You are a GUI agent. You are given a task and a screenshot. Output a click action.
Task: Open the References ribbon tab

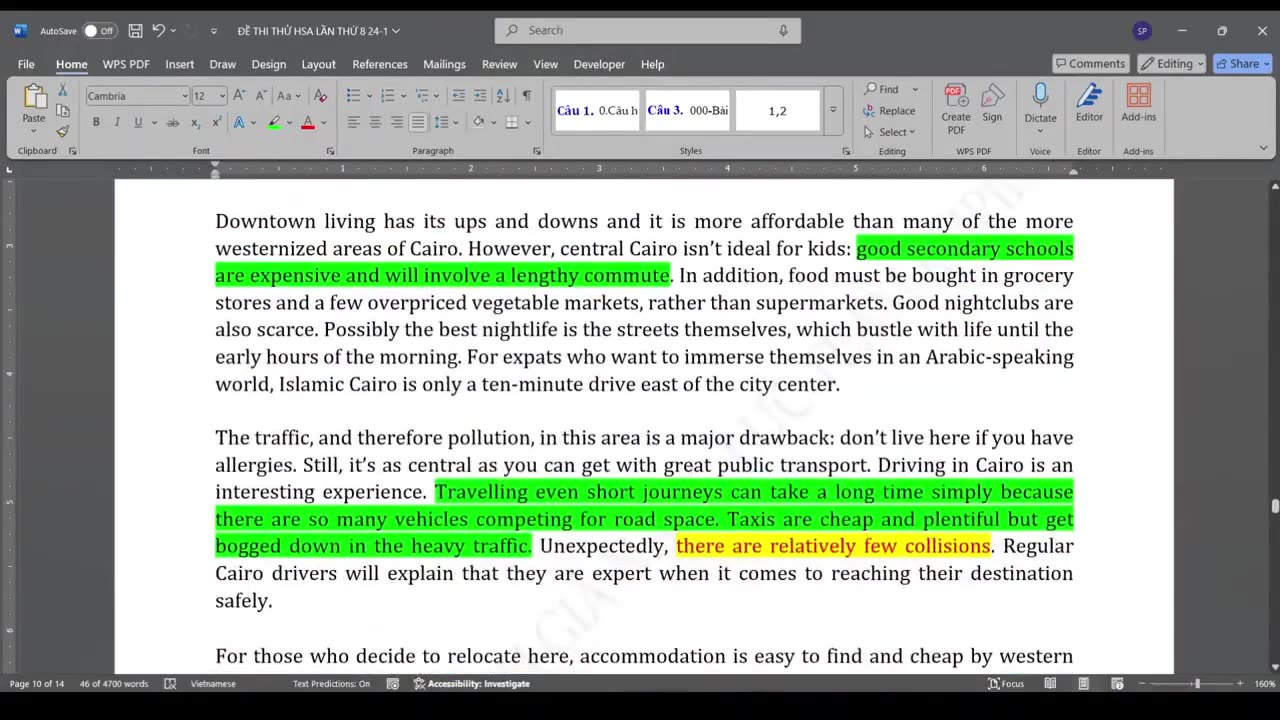379,64
